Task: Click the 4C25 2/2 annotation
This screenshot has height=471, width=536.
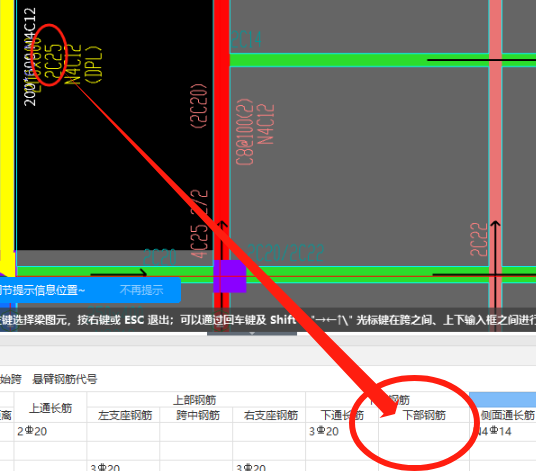Action: [x=199, y=224]
